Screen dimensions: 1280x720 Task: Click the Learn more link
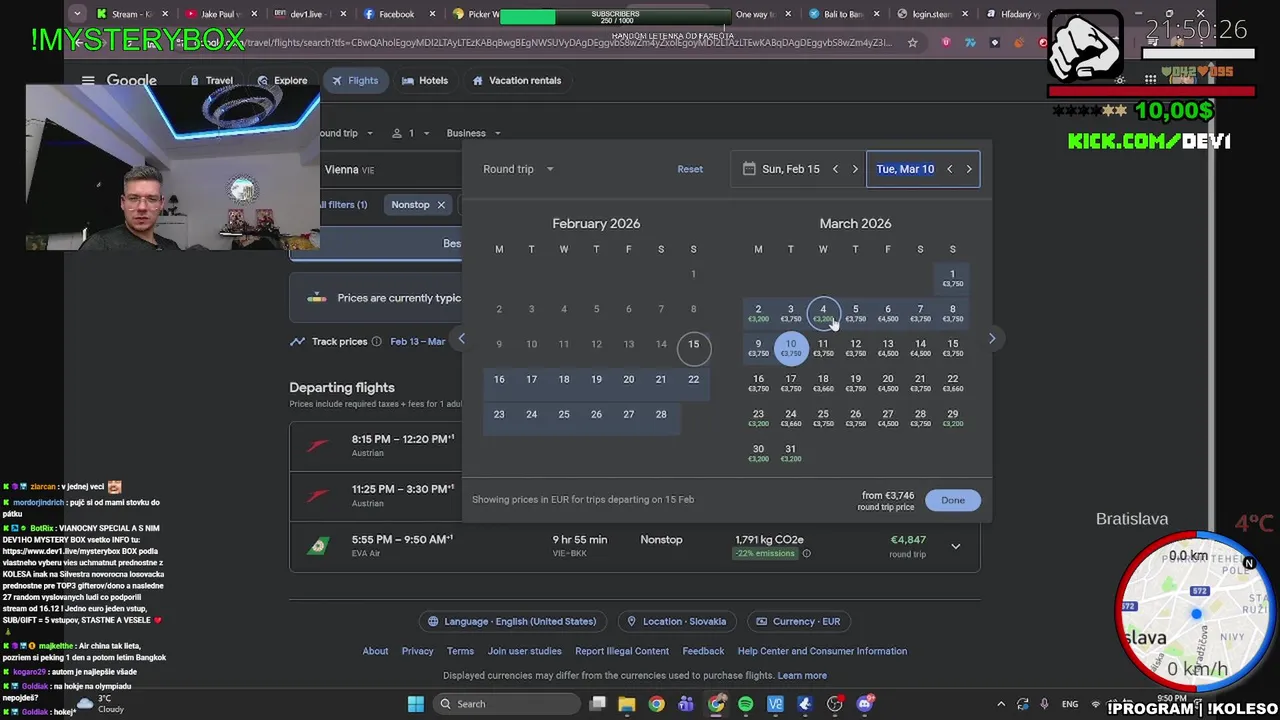pos(802,675)
